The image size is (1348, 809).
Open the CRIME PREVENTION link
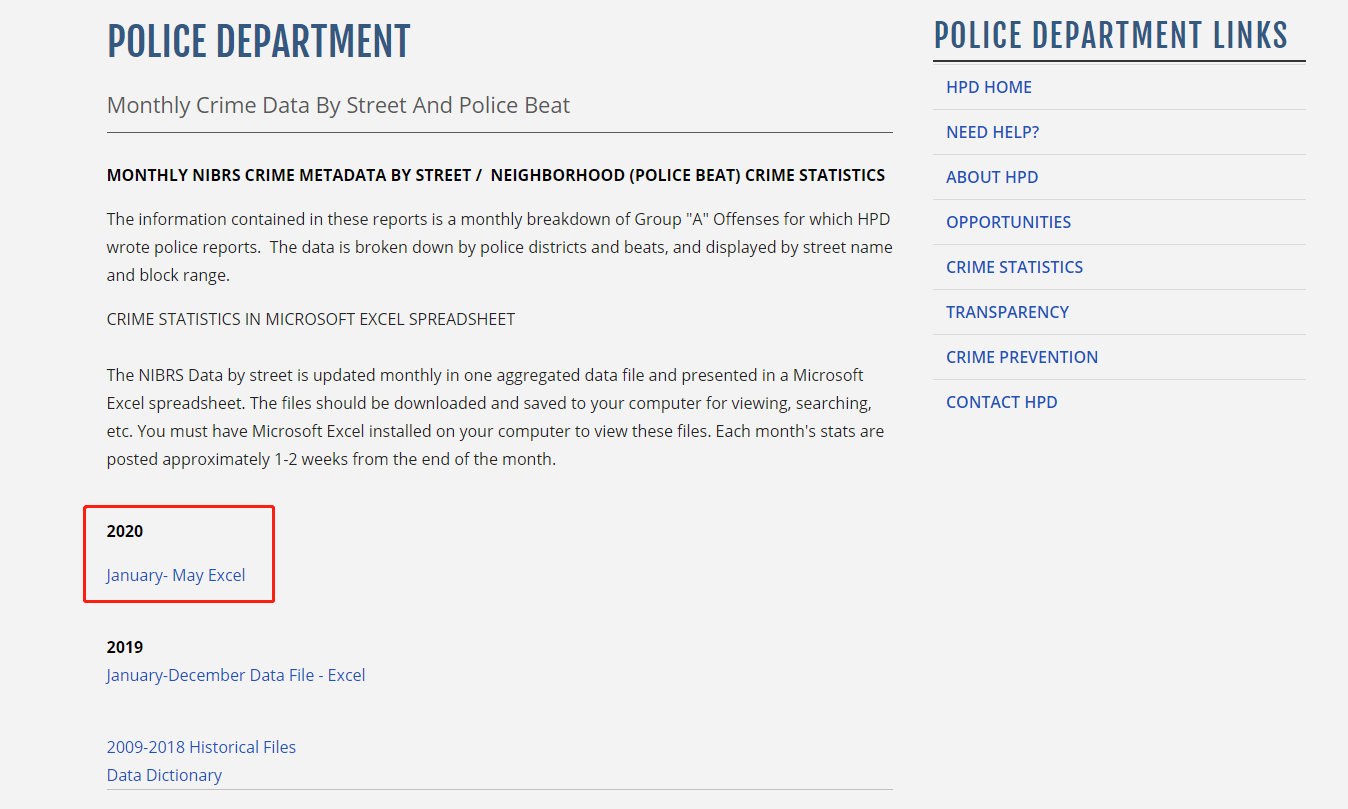[1021, 357]
